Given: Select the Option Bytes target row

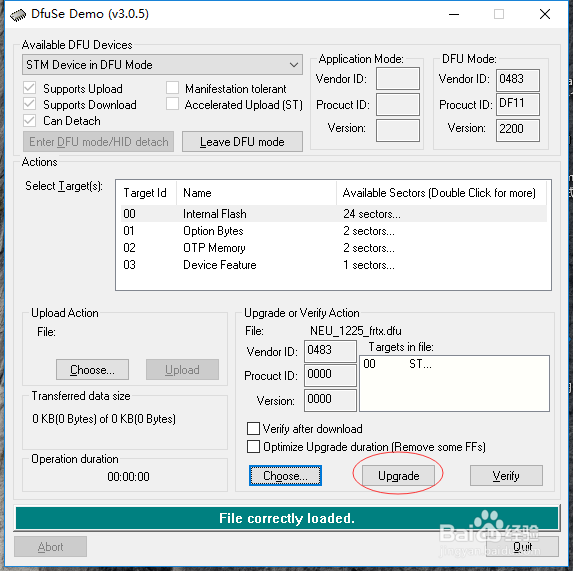Looking at the screenshot, I should click(x=334, y=231).
